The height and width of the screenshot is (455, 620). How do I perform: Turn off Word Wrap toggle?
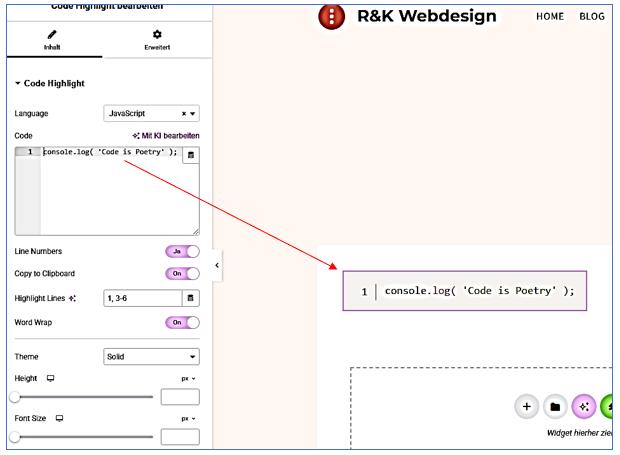(x=182, y=323)
